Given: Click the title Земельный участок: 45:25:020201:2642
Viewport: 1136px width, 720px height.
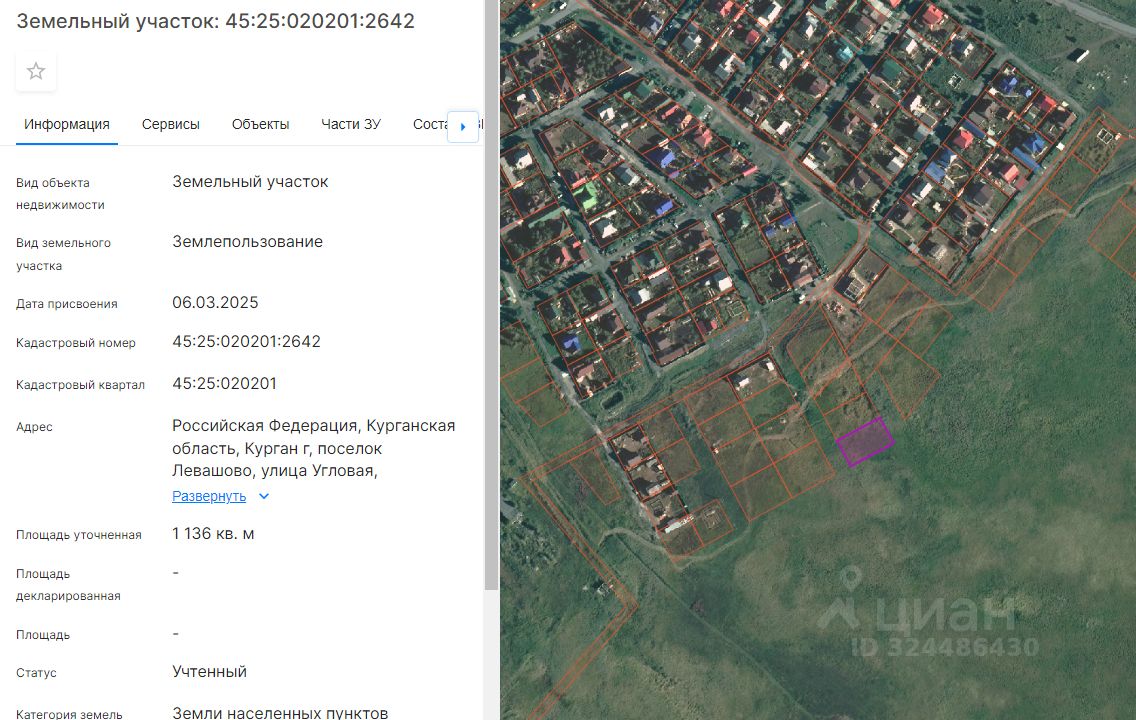Looking at the screenshot, I should [x=215, y=21].
